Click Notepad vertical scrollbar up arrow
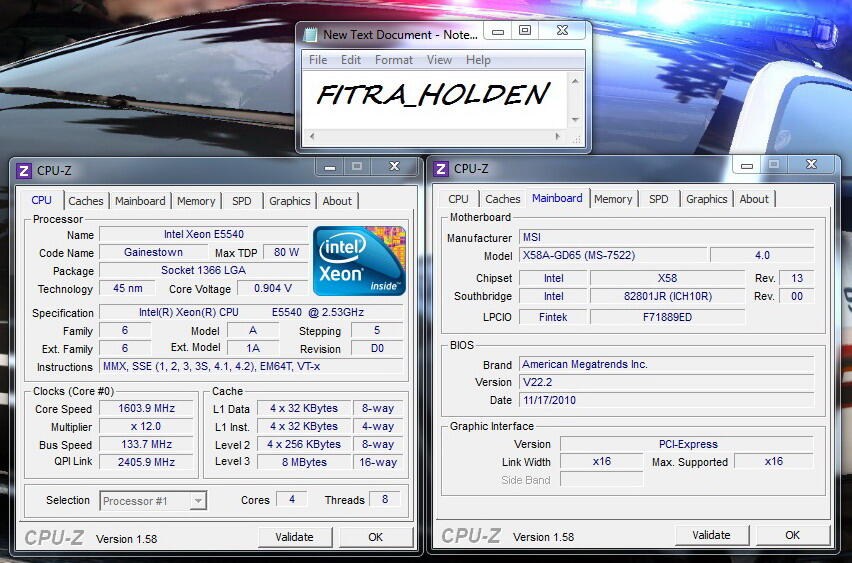The width and height of the screenshot is (852, 563). 575,80
